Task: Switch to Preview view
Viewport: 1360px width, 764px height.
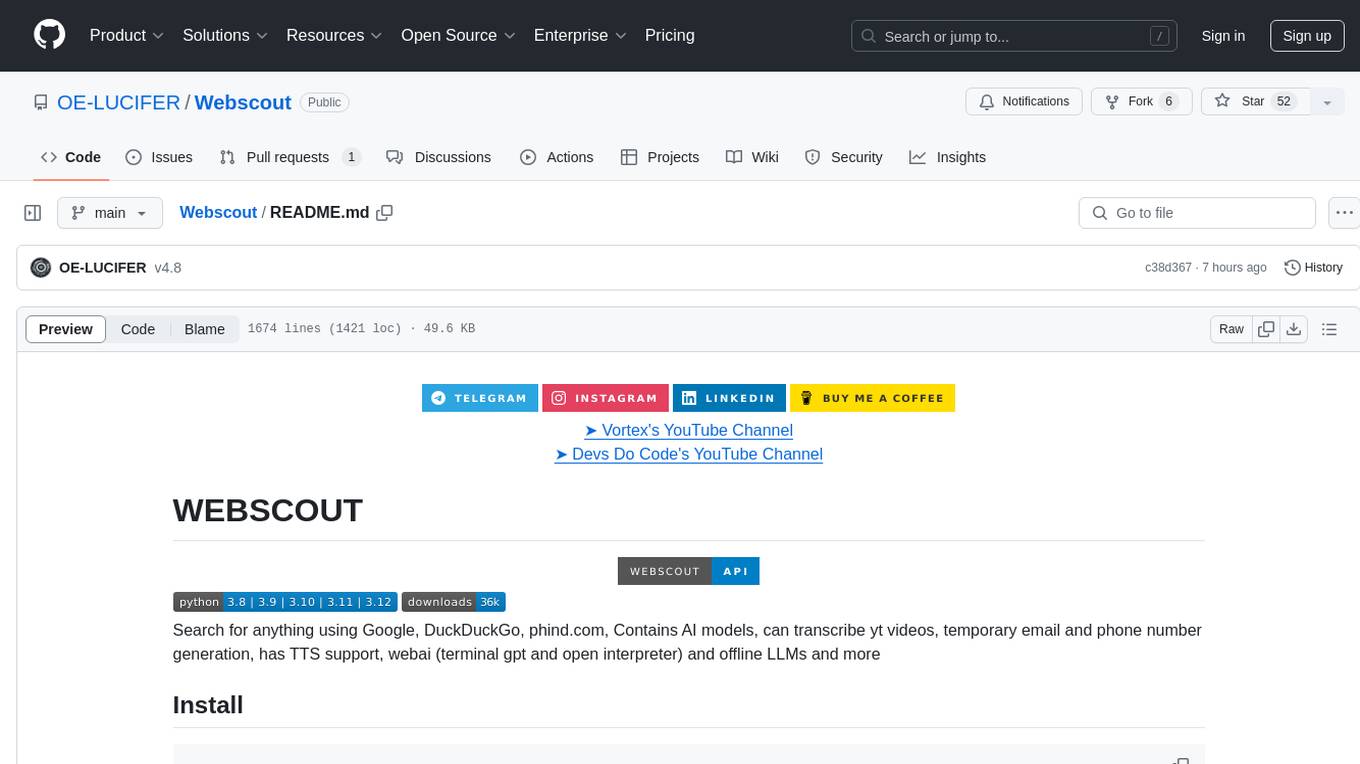Action: tap(66, 329)
